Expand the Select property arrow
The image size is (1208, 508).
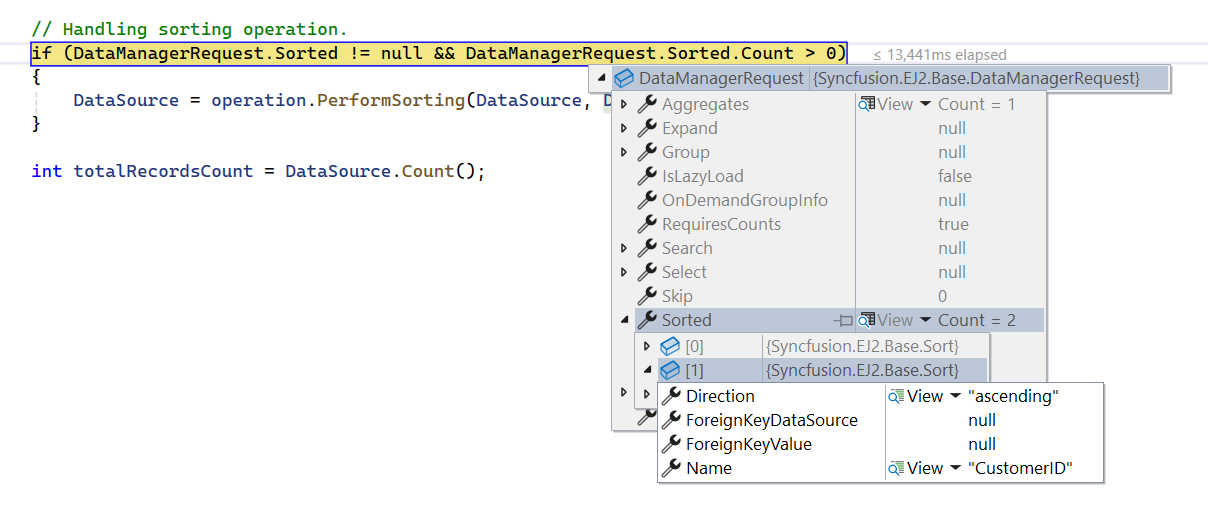tap(624, 272)
